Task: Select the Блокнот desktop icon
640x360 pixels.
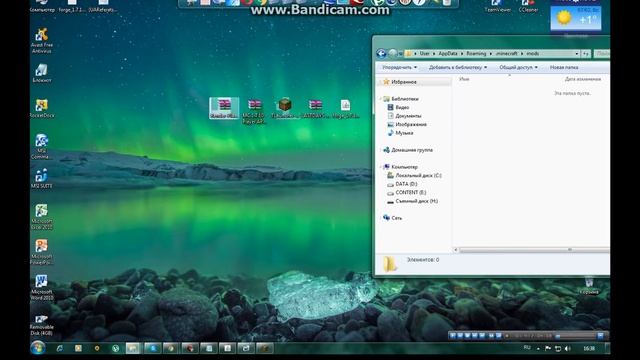Action: pyautogui.click(x=41, y=73)
